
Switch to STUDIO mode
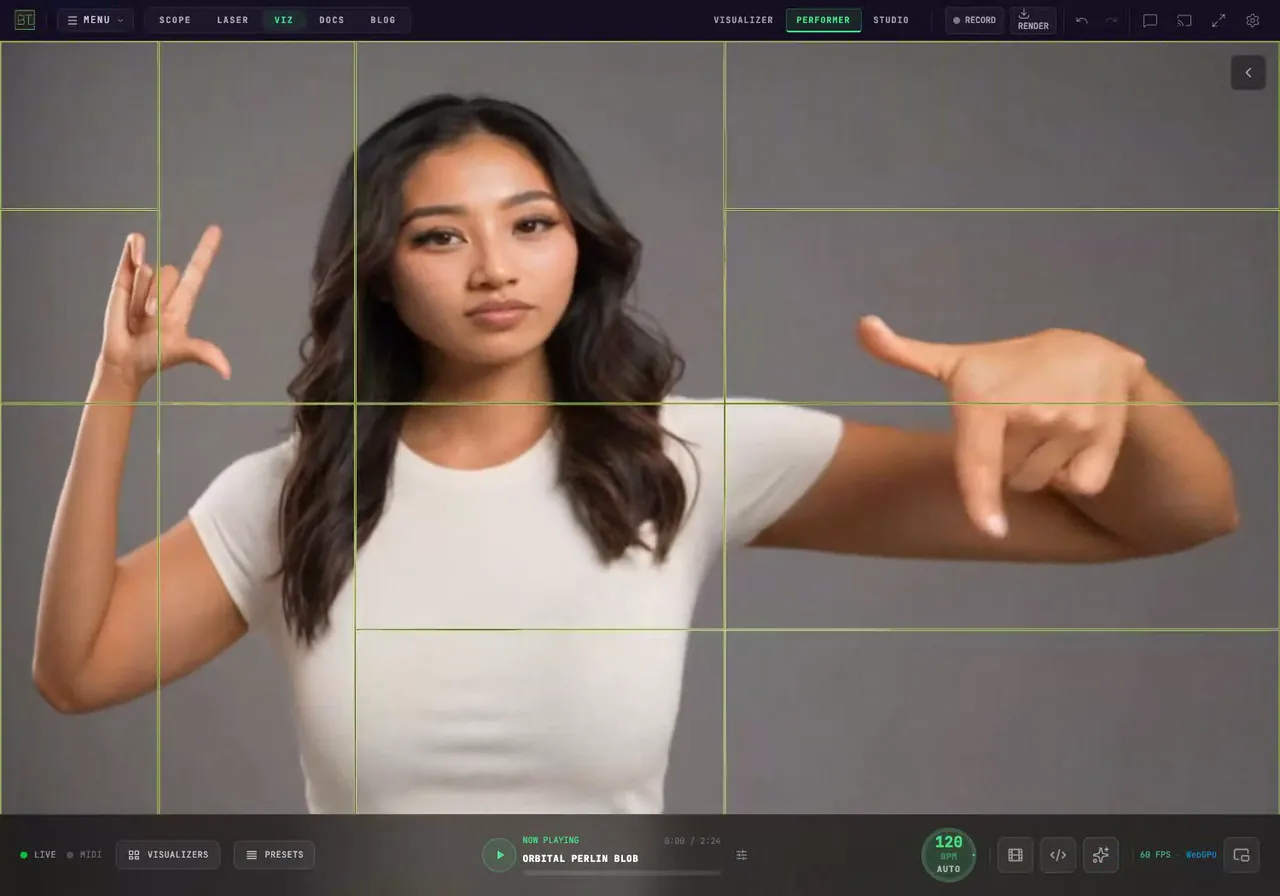891,20
